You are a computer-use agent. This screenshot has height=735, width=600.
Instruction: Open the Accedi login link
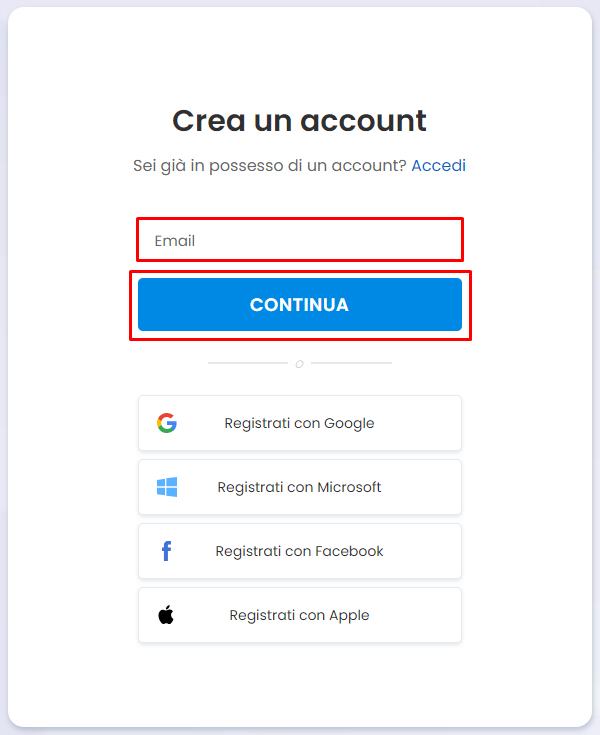coord(438,165)
